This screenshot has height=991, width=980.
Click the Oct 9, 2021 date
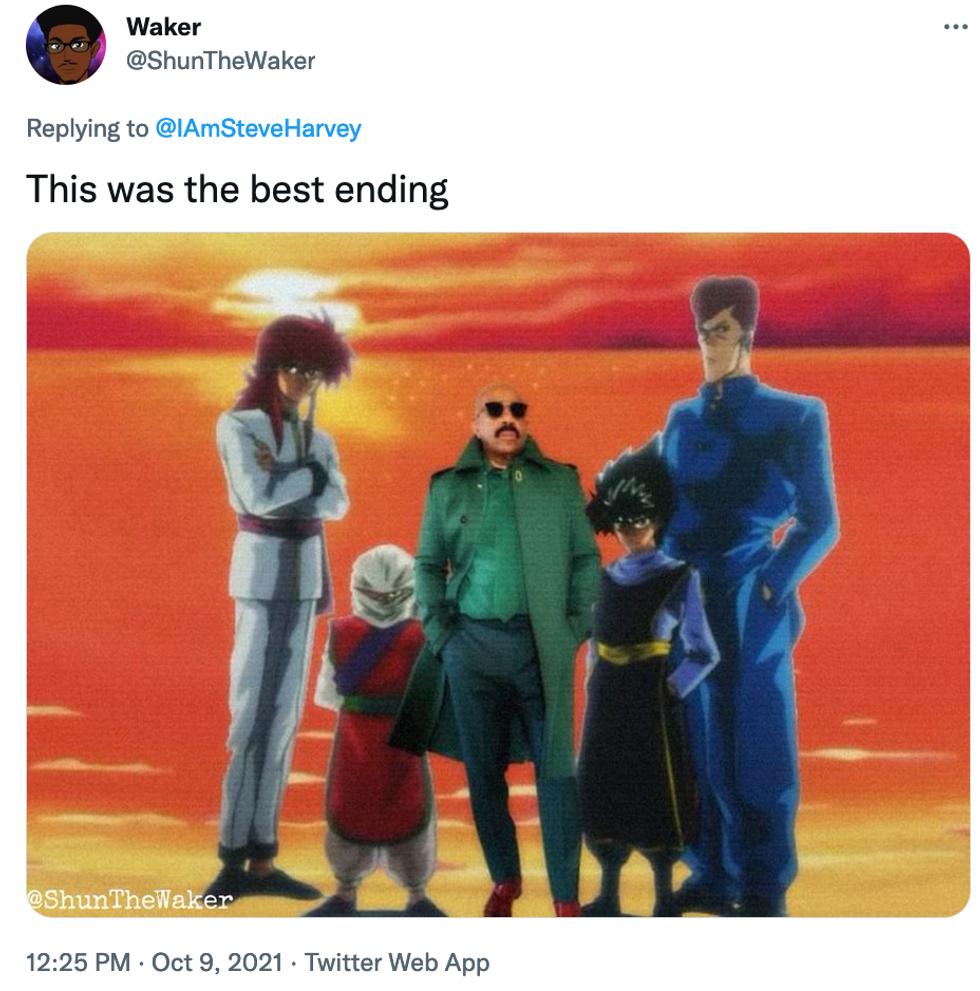217,963
